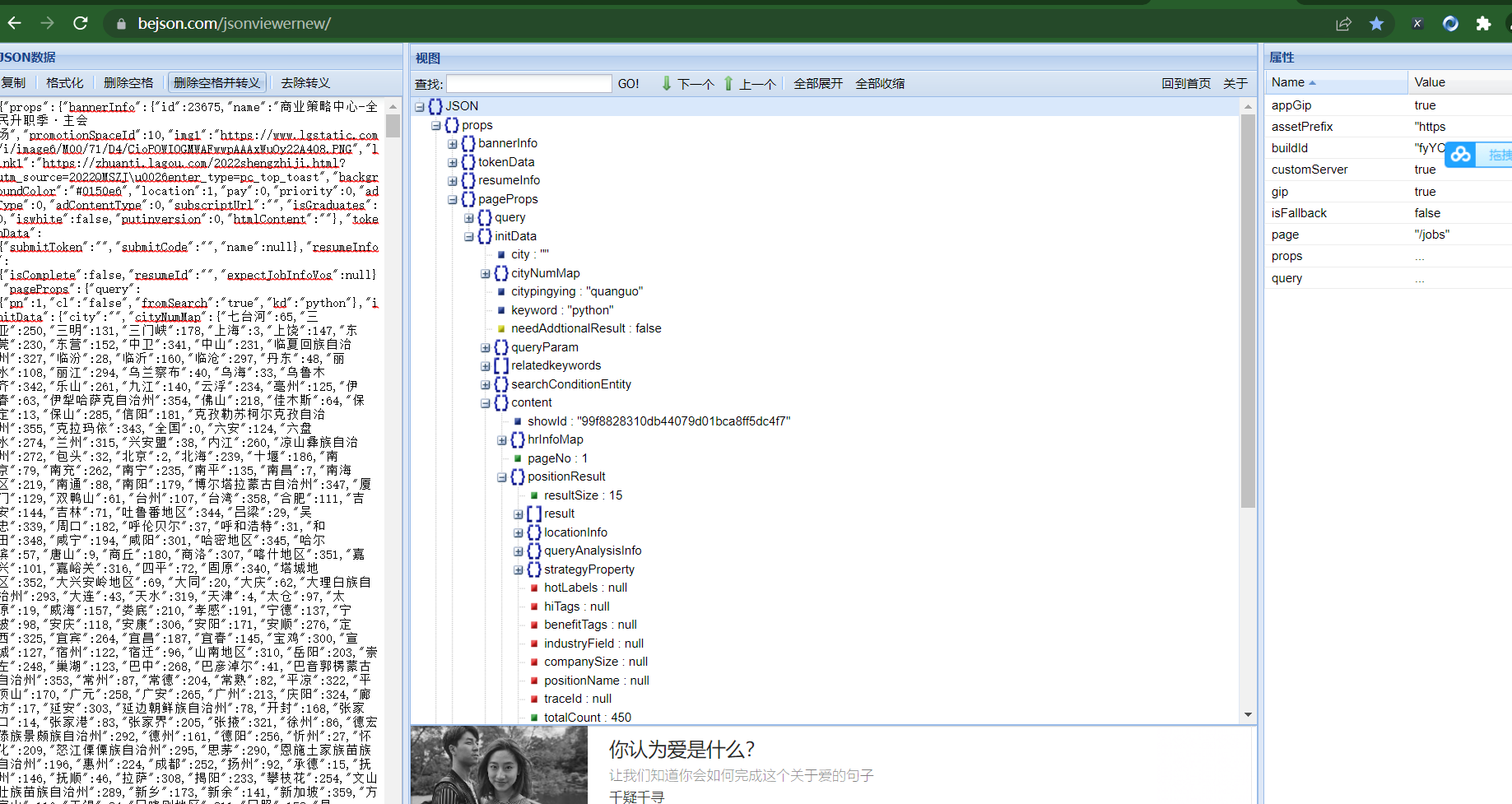The height and width of the screenshot is (804, 1512).
Task: Click the site lock icon in address bar
Action: (x=122, y=24)
